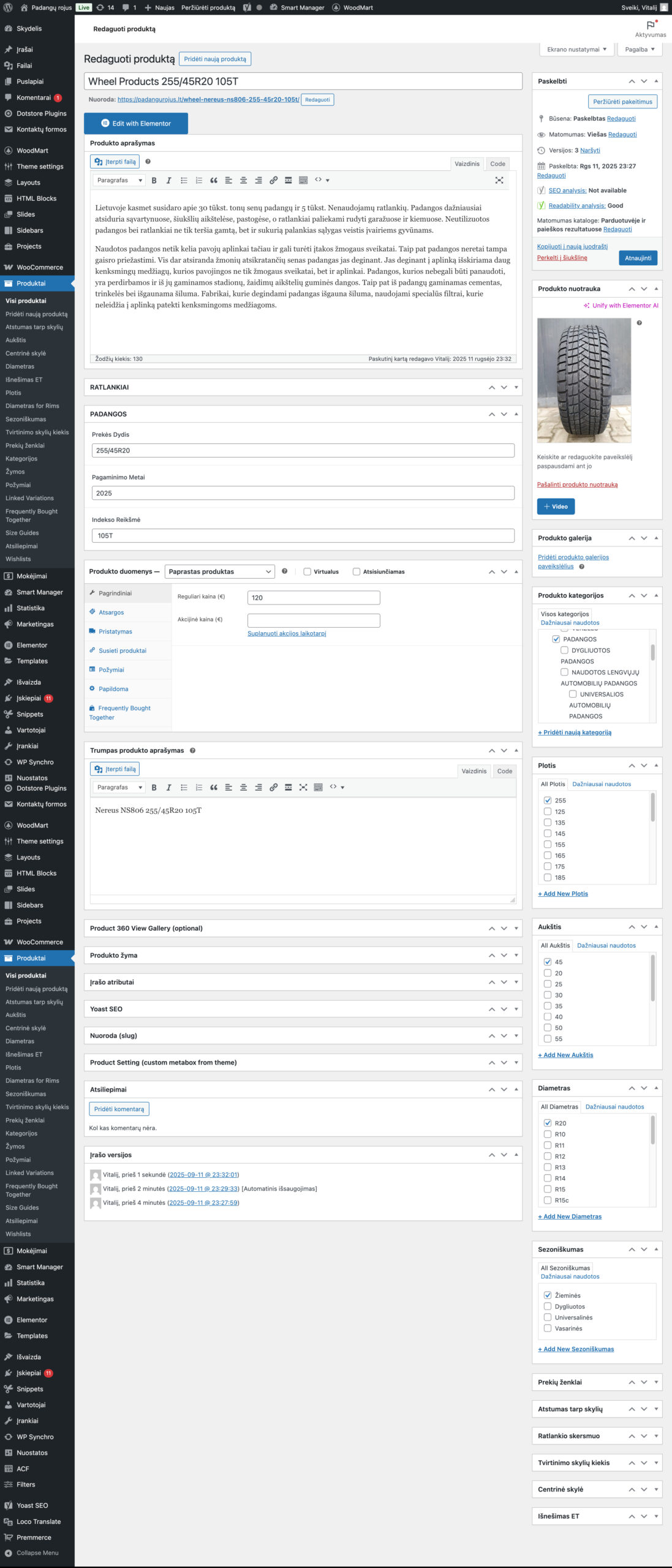Click the Reguliari kaina price field
This screenshot has width=672, height=1568.
pyautogui.click(x=314, y=597)
